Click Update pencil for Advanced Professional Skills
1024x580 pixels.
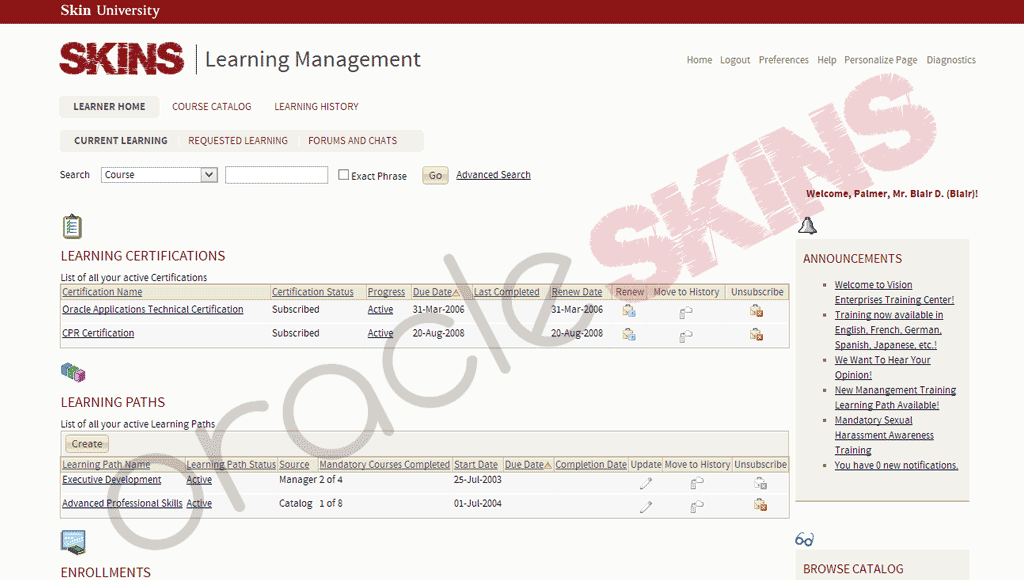click(x=646, y=507)
